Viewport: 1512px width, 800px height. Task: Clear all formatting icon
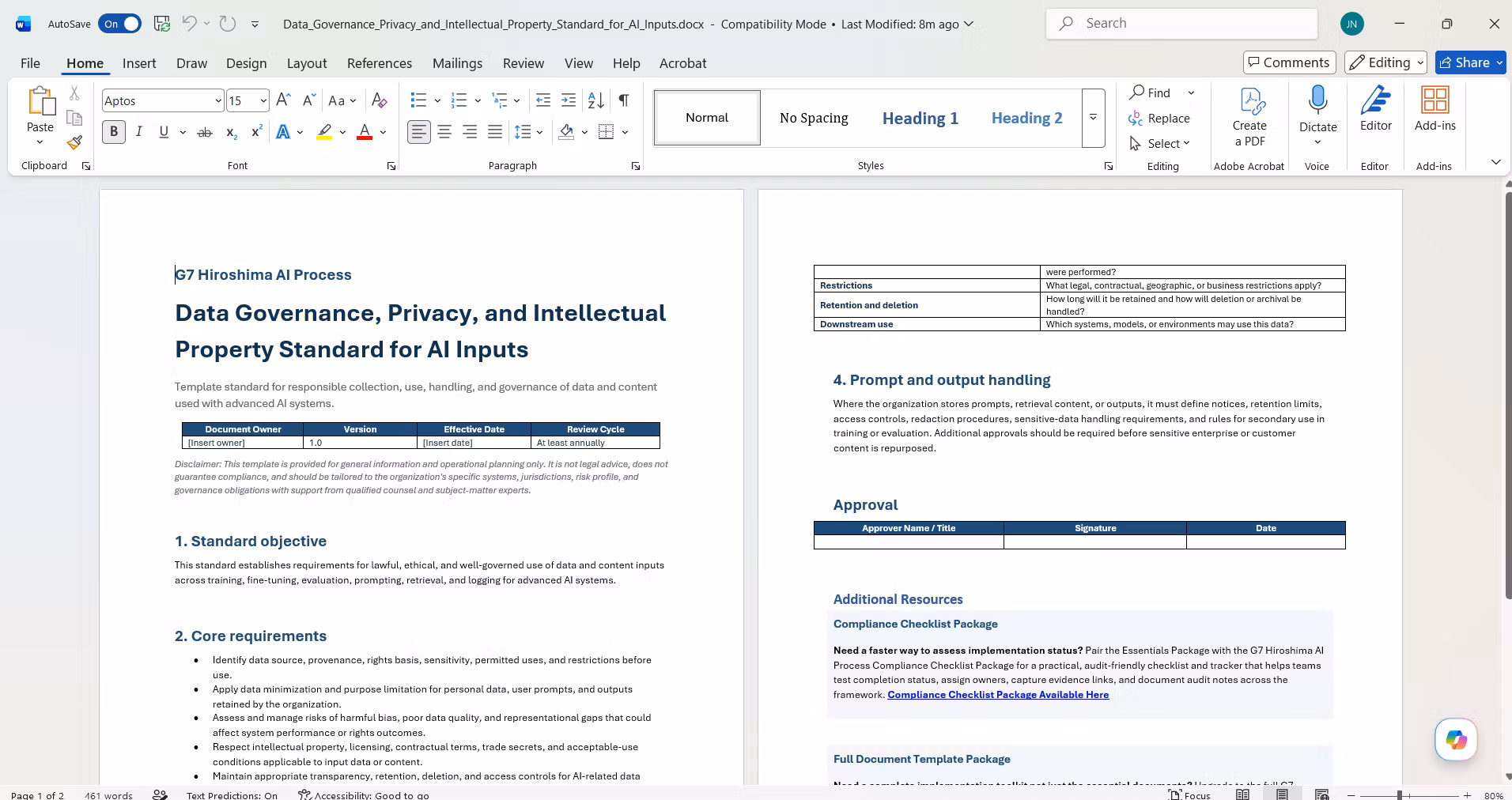coord(380,100)
